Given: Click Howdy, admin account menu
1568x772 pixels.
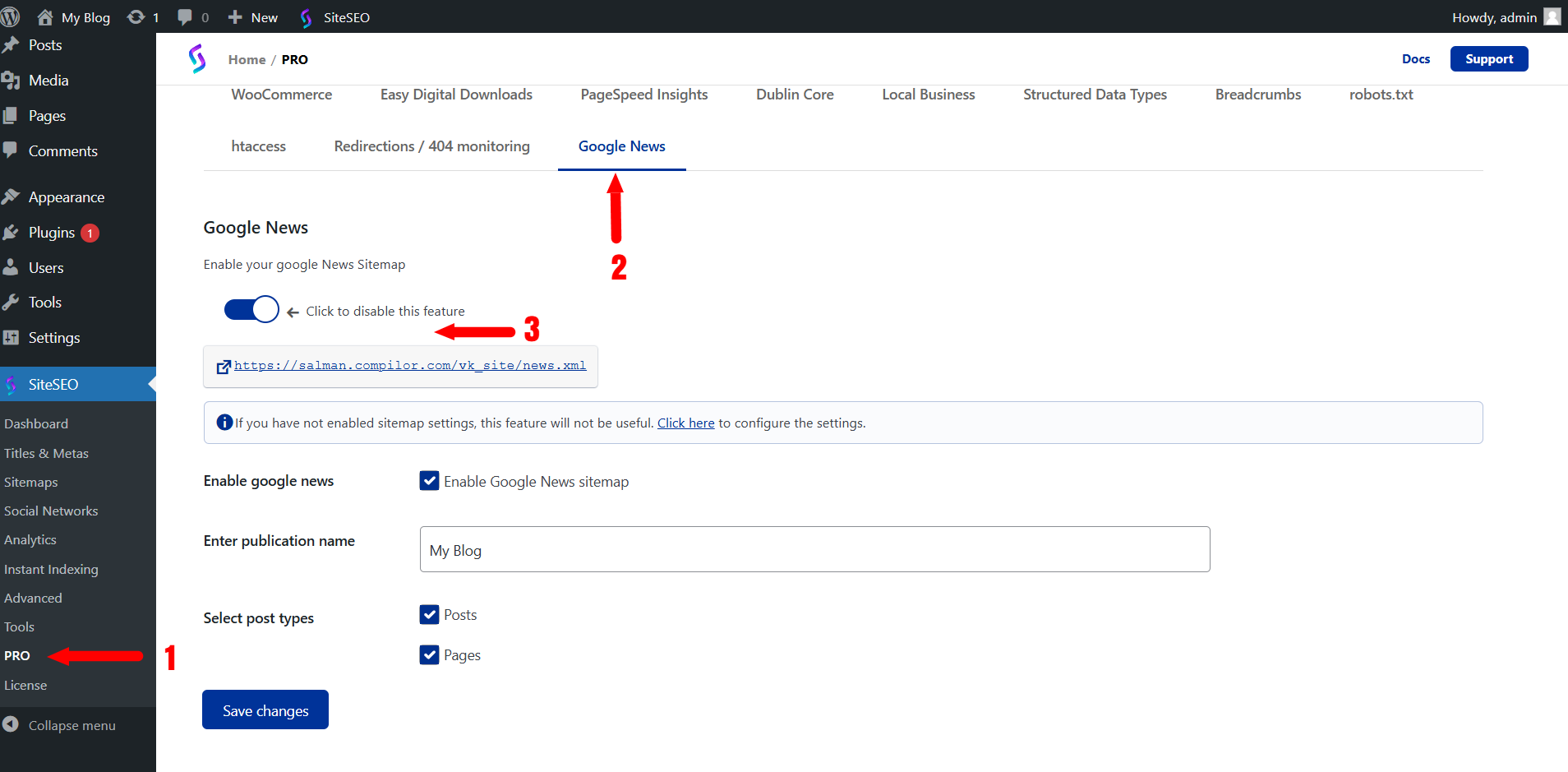Looking at the screenshot, I should pyautogui.click(x=1506, y=17).
